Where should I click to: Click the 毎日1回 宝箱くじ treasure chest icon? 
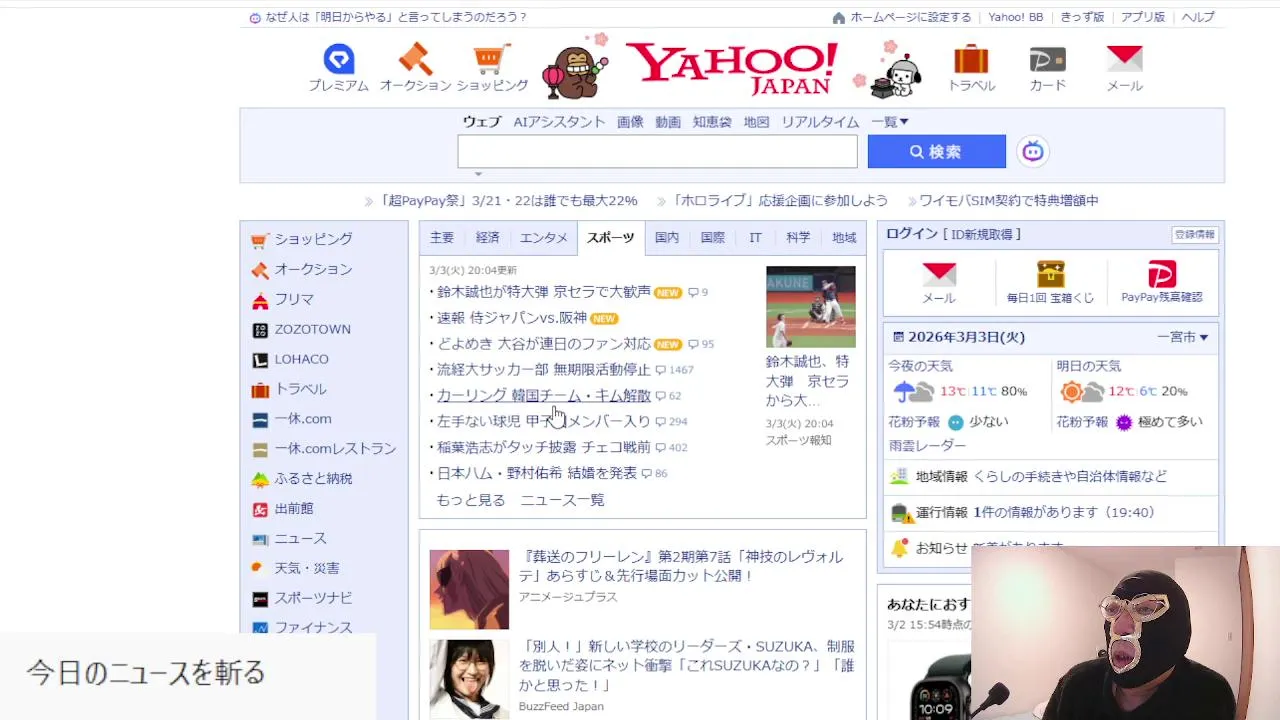point(1051,274)
